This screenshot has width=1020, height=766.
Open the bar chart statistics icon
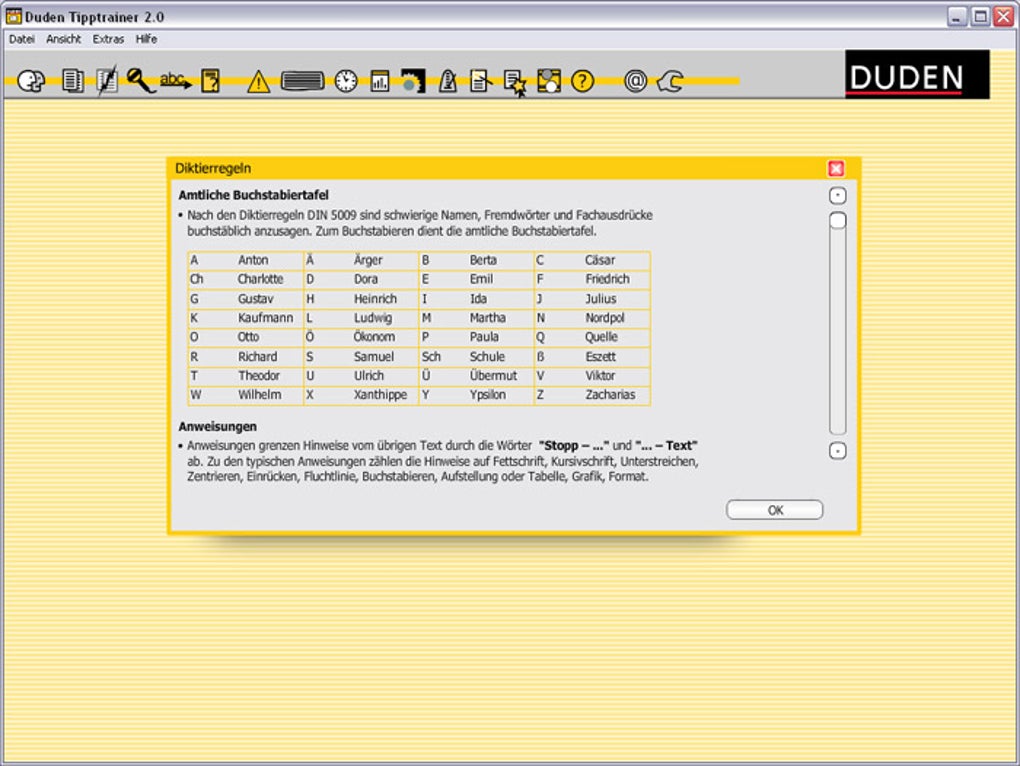(379, 81)
